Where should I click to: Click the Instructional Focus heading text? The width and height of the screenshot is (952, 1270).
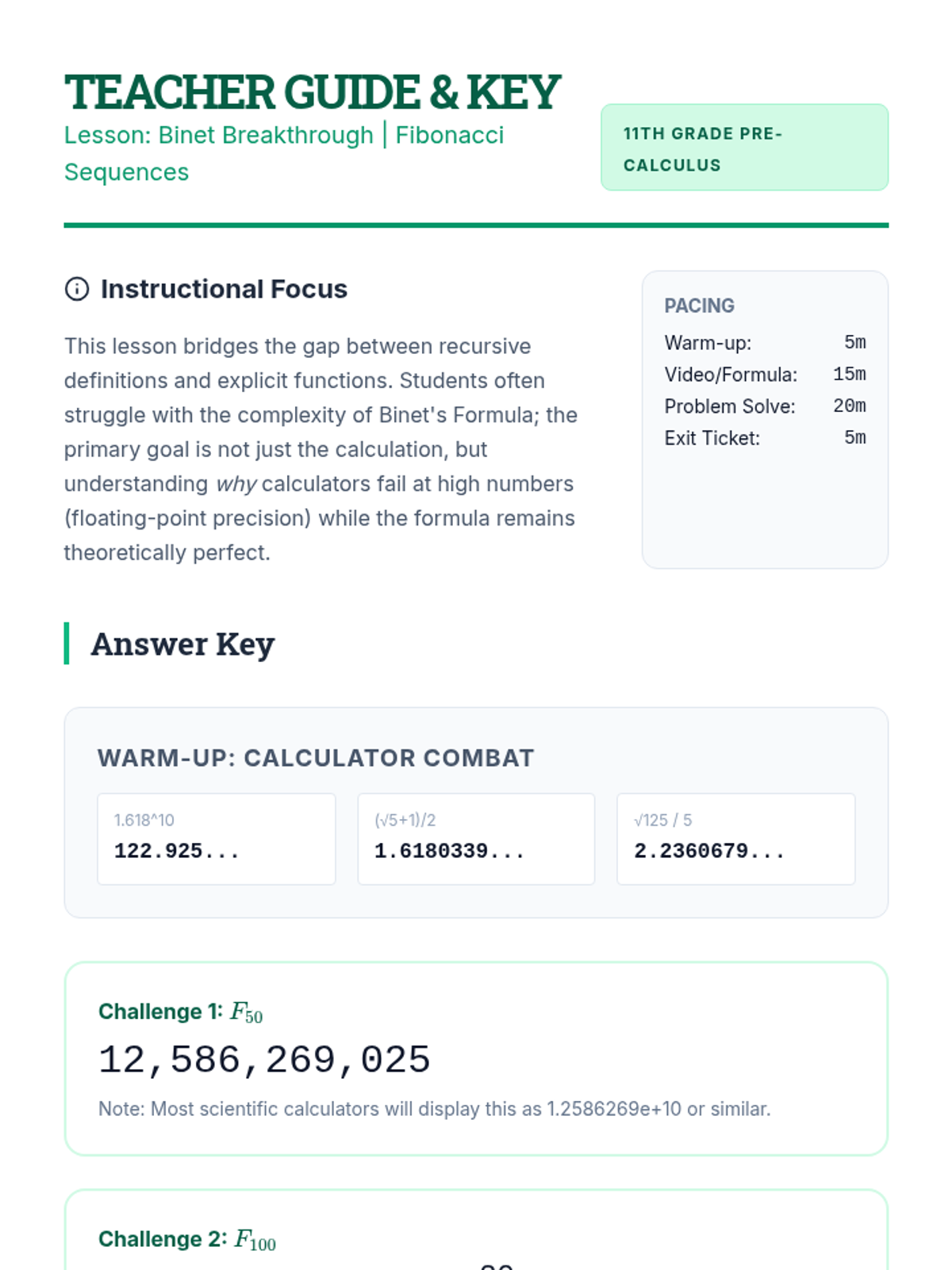point(224,289)
